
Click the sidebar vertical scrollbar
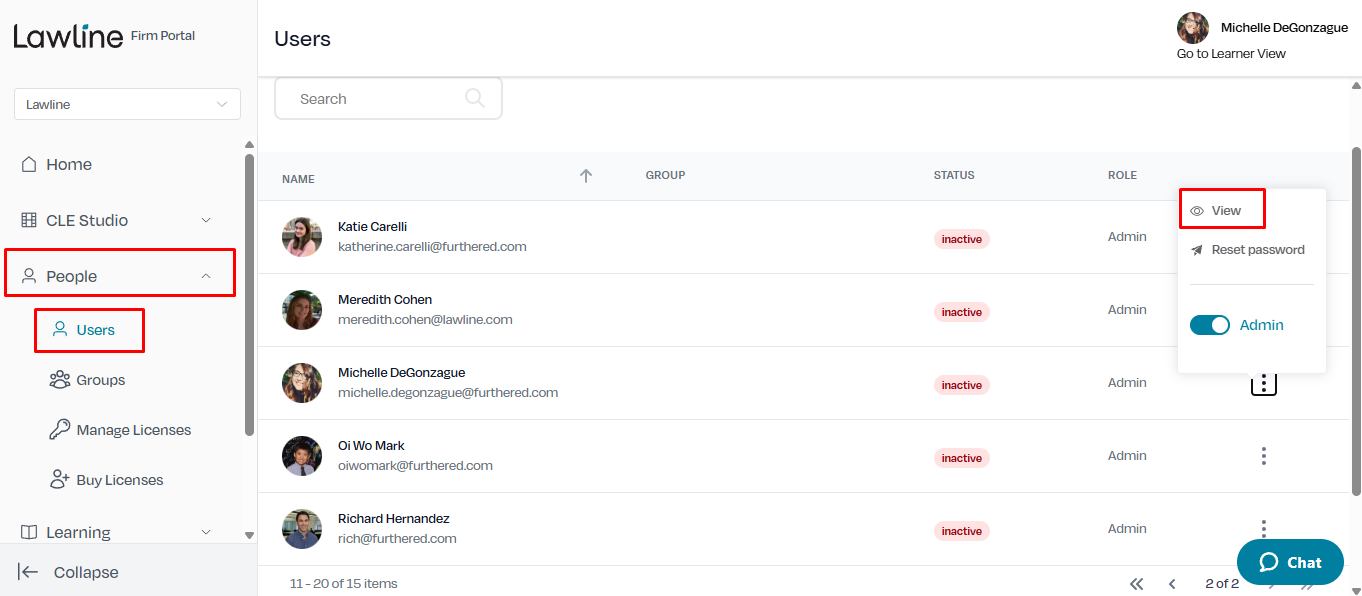(x=249, y=295)
